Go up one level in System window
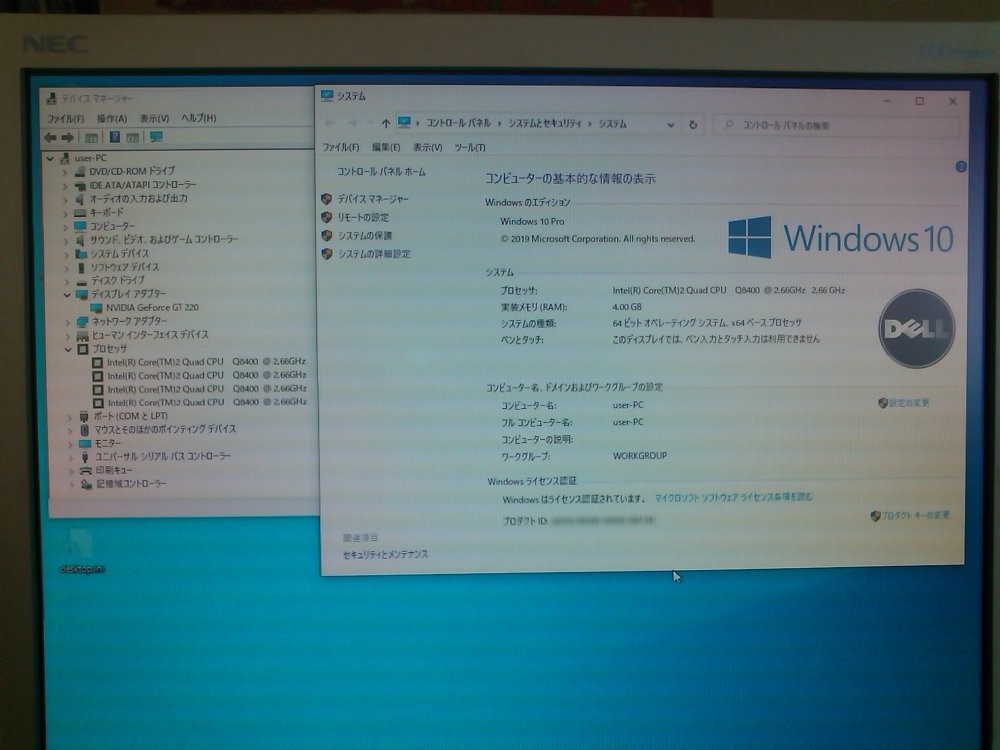Screen dimensions: 1000x750 (x=385, y=123)
